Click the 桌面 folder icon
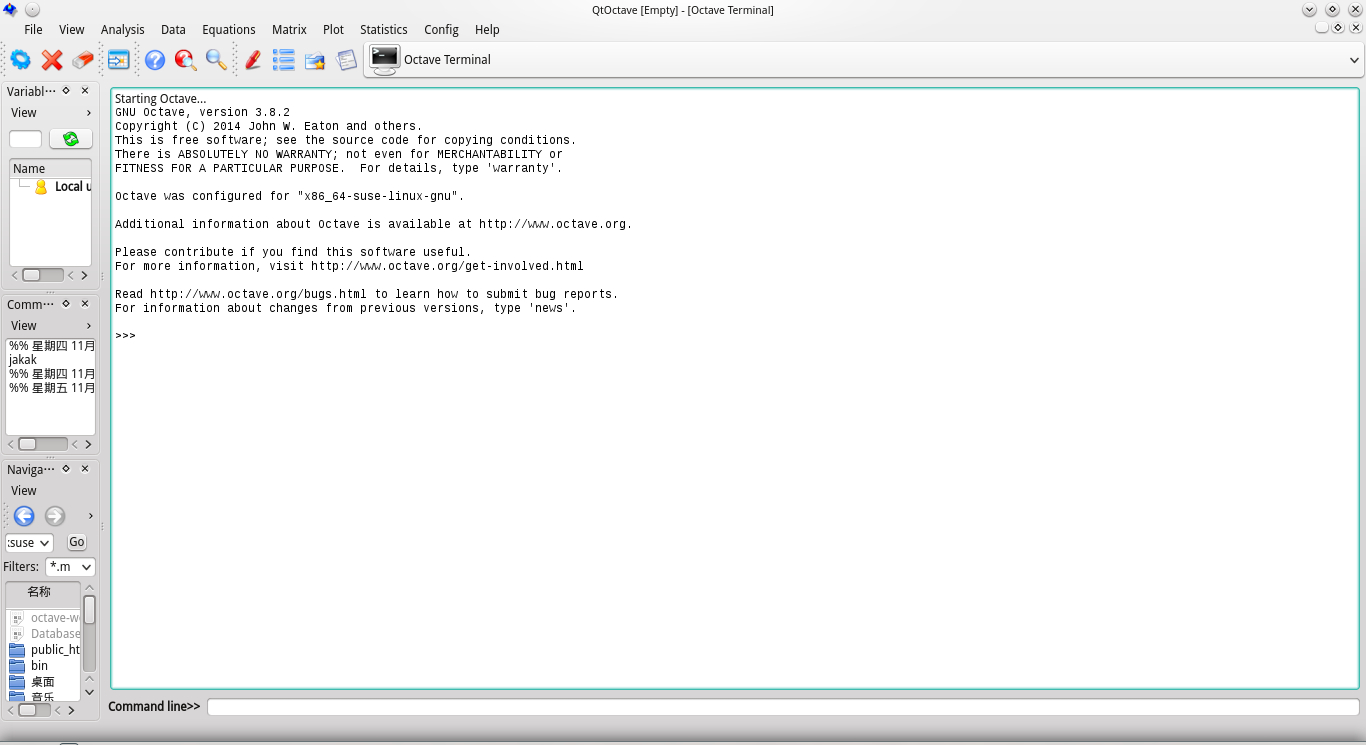Image resolution: width=1366 pixels, height=745 pixels. tap(17, 682)
